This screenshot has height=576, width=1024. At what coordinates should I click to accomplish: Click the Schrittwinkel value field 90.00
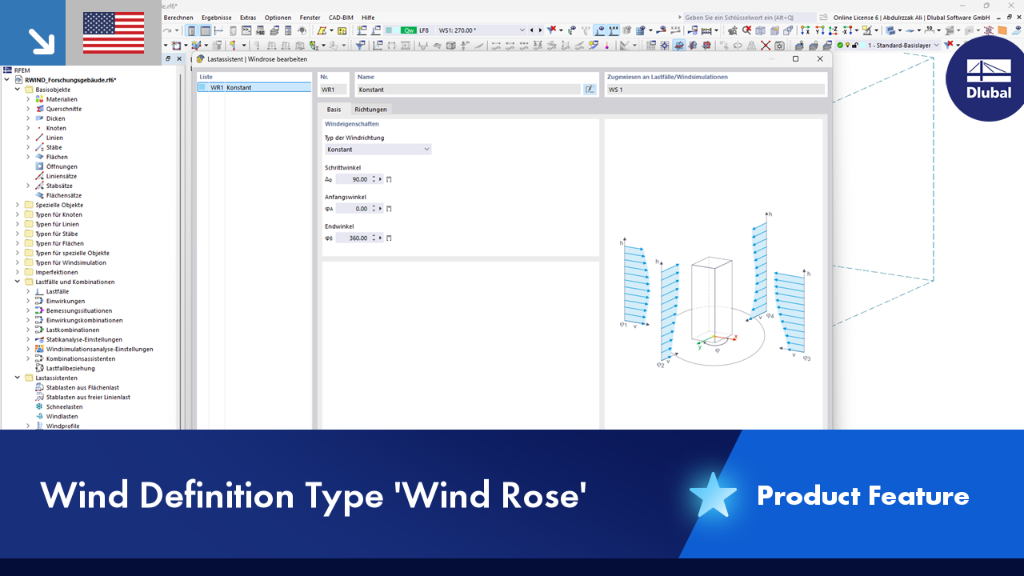[x=353, y=179]
